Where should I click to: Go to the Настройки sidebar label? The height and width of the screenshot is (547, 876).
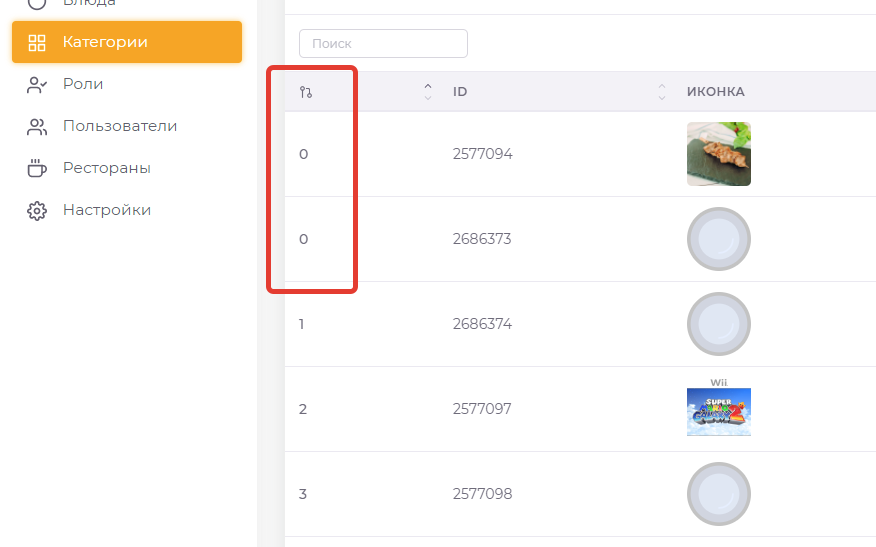coord(107,210)
